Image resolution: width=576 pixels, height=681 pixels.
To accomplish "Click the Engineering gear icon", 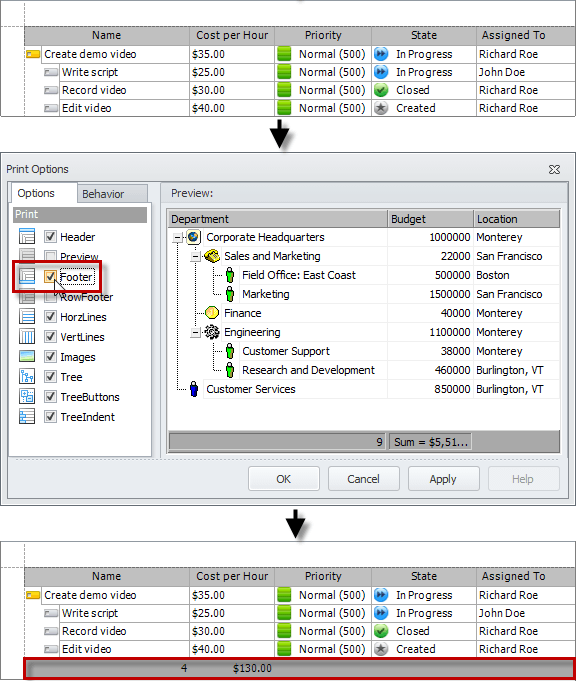I will [212, 332].
